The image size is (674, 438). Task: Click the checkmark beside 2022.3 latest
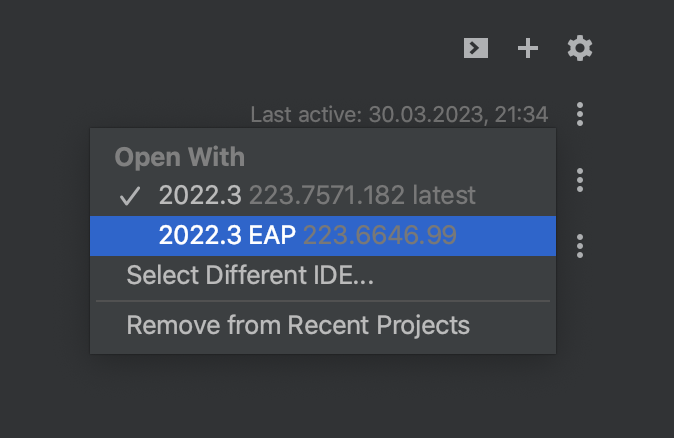point(130,195)
